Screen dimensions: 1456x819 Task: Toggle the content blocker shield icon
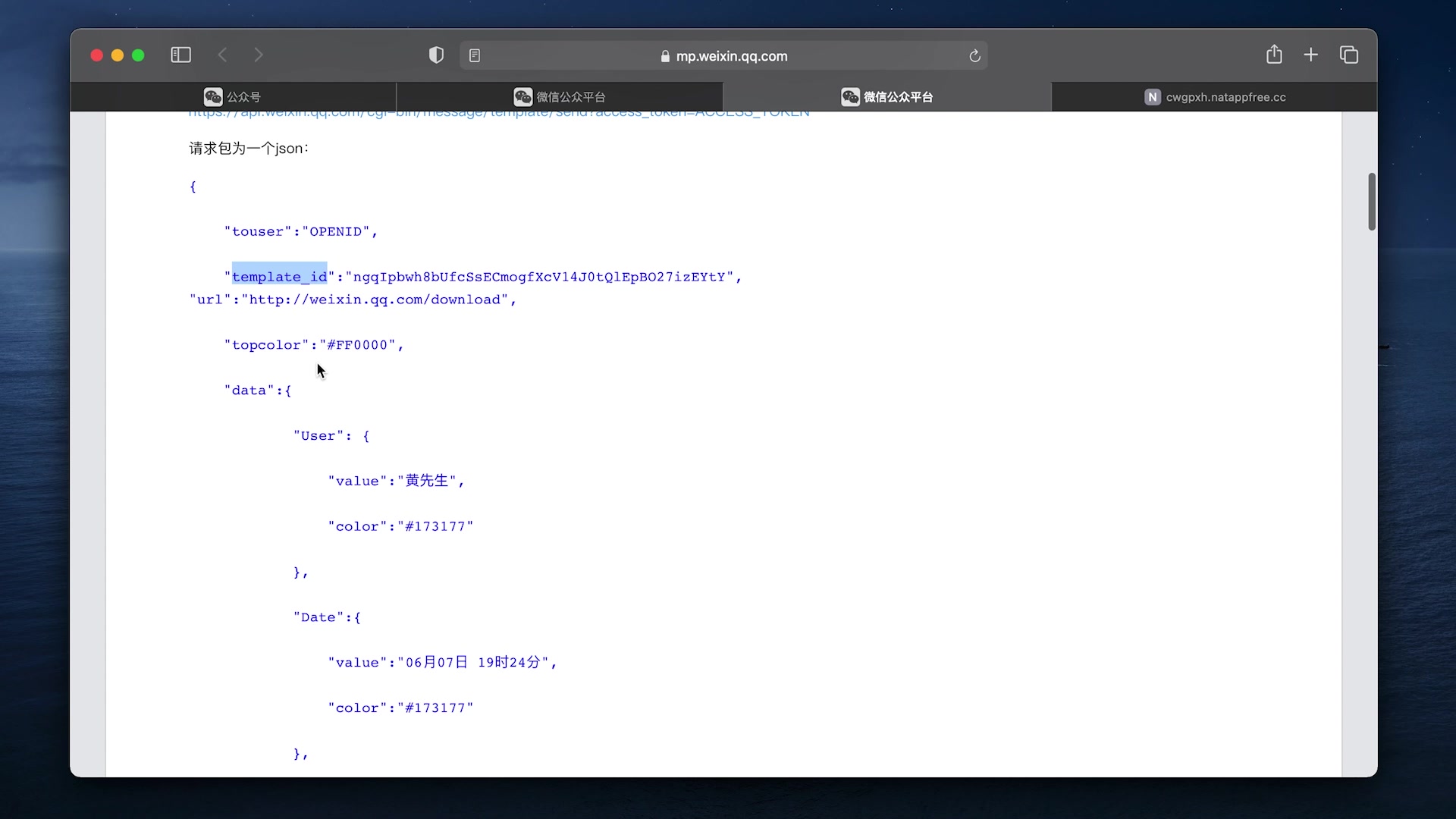coord(436,55)
